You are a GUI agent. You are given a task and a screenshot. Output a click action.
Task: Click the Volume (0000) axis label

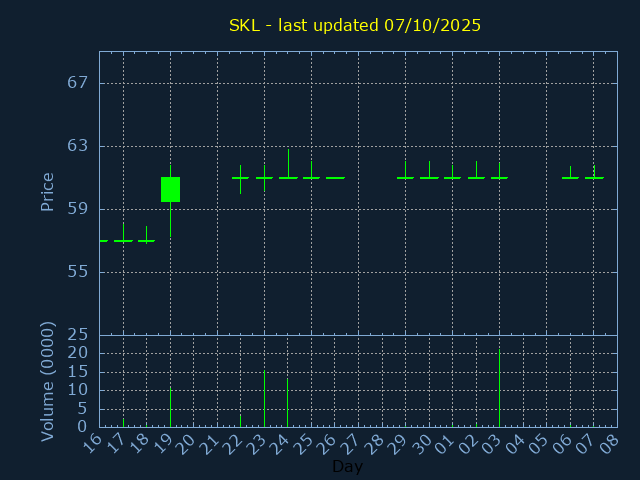pyautogui.click(x=47, y=381)
